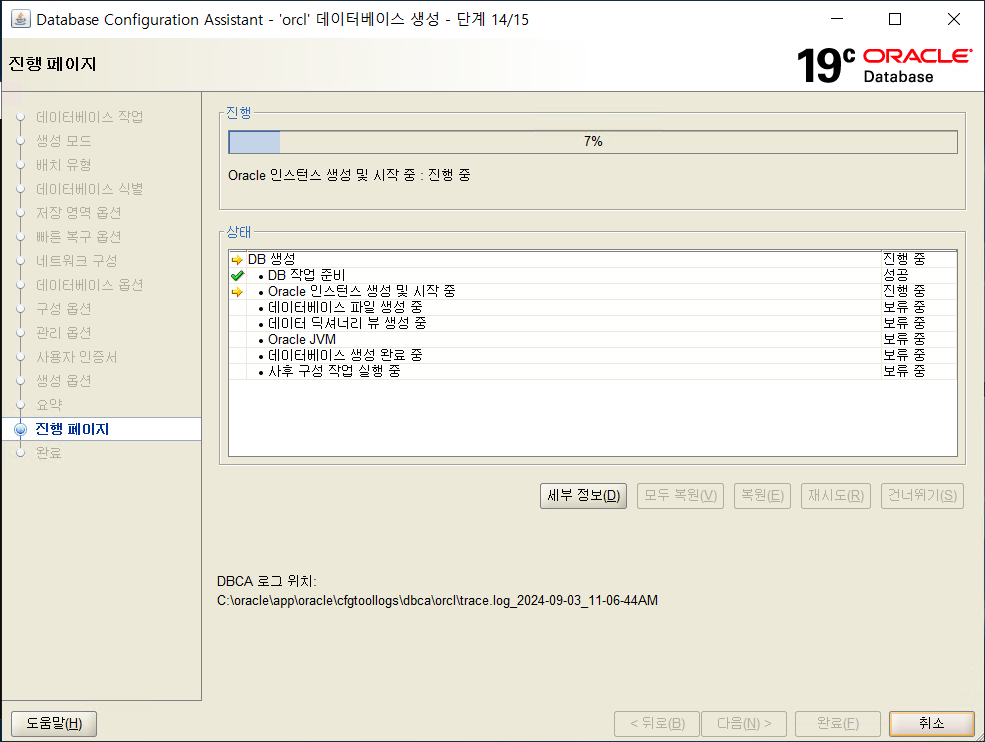
Task: Select 저장 영역 옵션 step in sidebar
Action: point(79,213)
